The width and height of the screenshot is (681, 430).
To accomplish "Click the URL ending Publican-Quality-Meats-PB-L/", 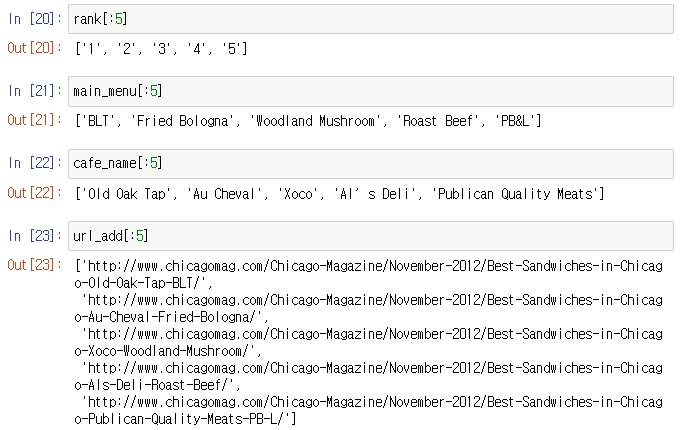I will [369, 410].
